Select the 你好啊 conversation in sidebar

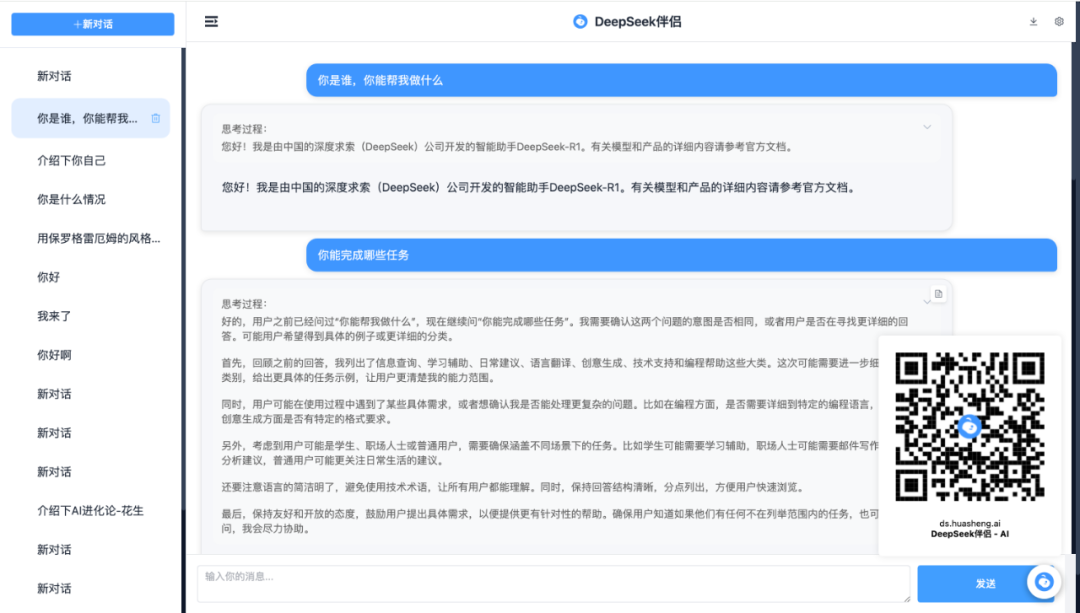(54, 355)
